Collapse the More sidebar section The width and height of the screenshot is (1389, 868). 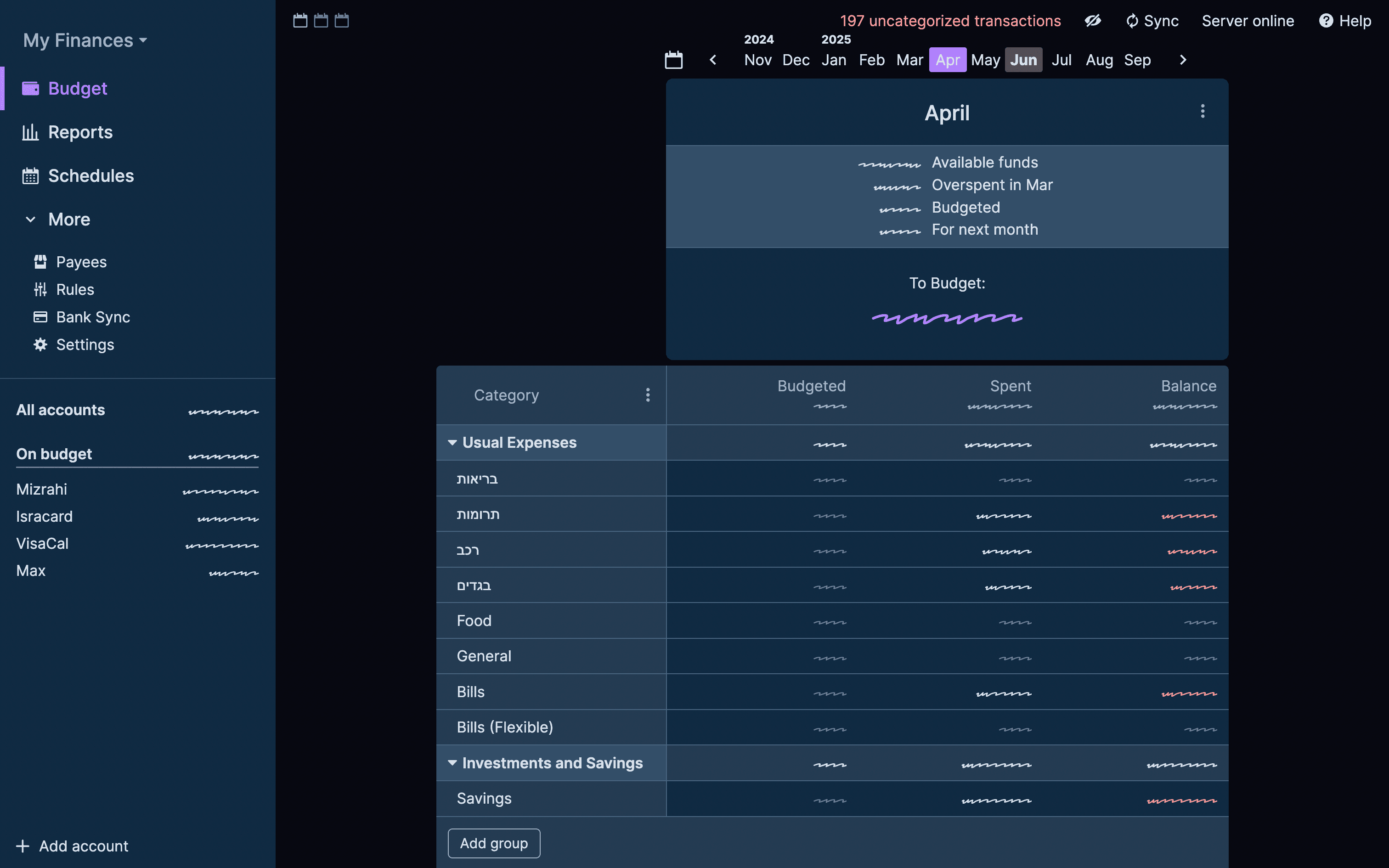click(x=31, y=220)
